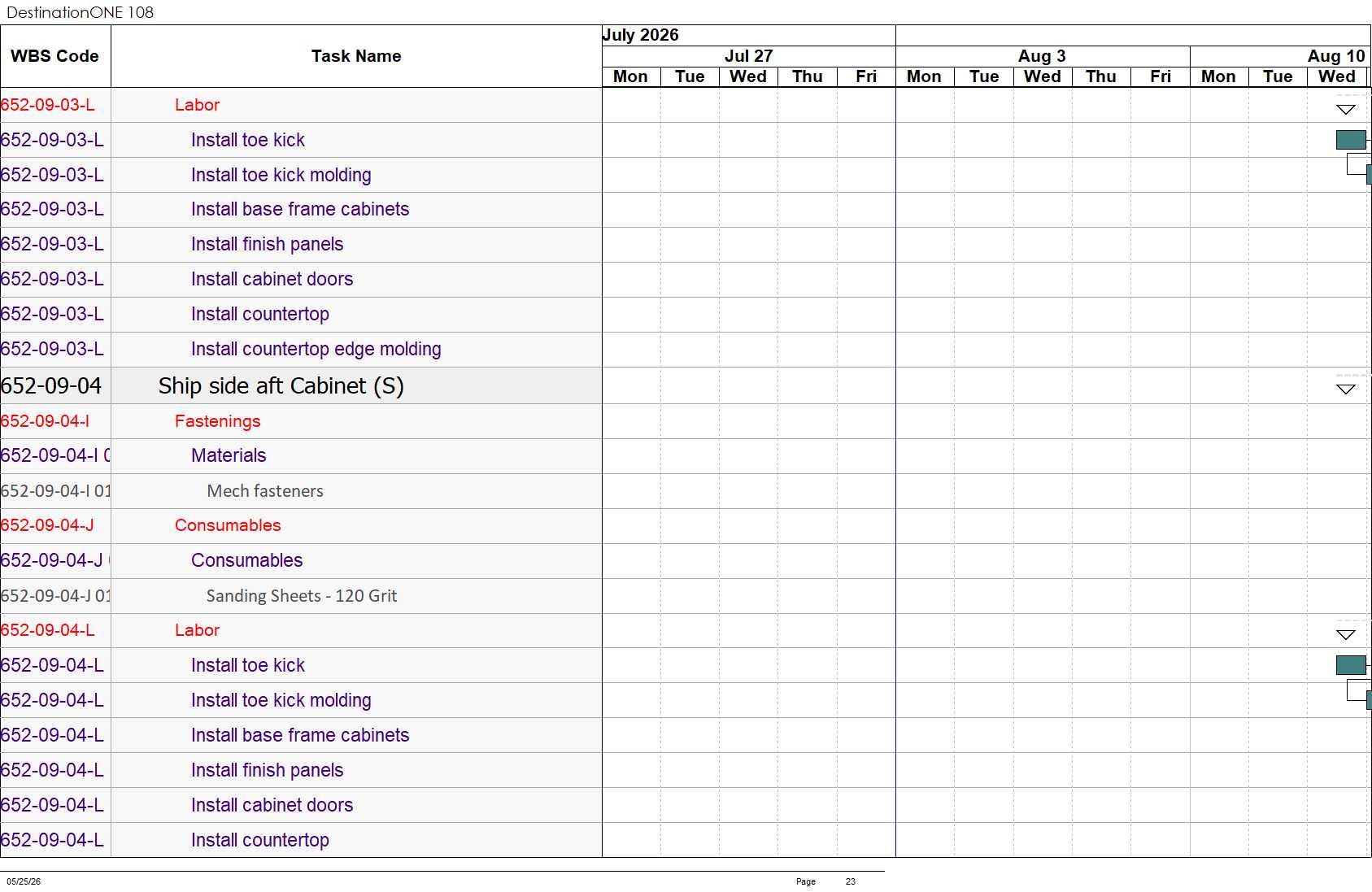The height and width of the screenshot is (892, 1372).
Task: Select the first Install base frame cabinets task
Action: [x=300, y=209]
